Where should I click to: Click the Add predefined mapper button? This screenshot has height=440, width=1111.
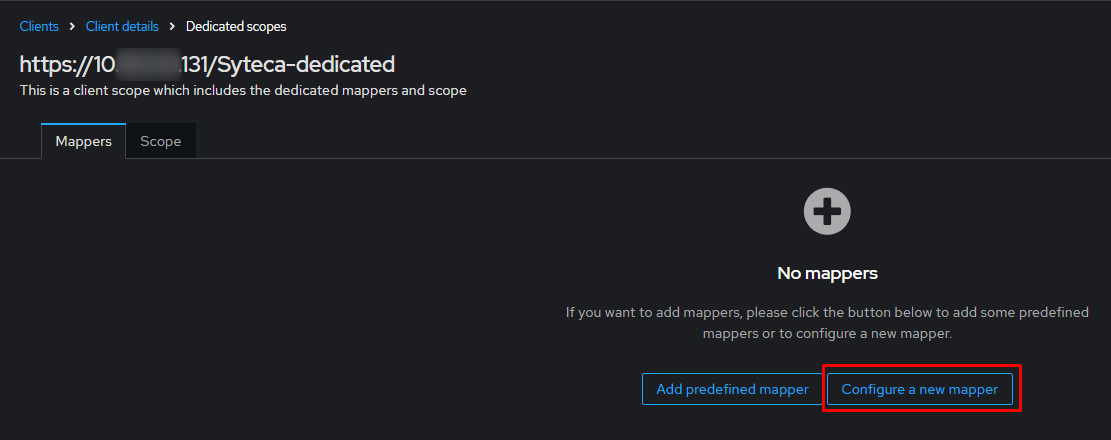(732, 389)
